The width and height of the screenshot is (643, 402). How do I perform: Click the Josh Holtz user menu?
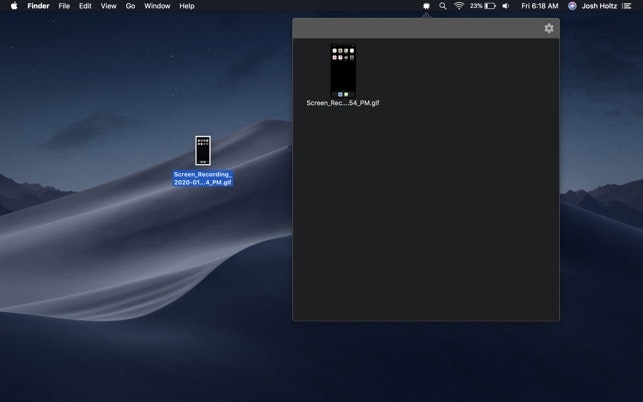tap(599, 6)
